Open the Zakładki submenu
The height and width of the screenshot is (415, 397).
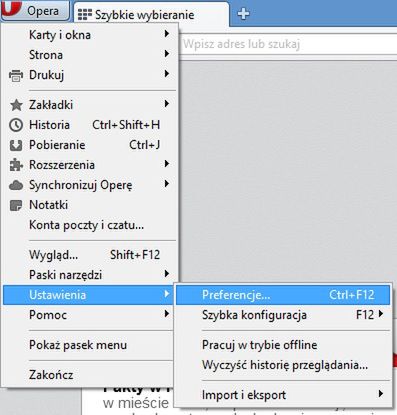coord(90,105)
